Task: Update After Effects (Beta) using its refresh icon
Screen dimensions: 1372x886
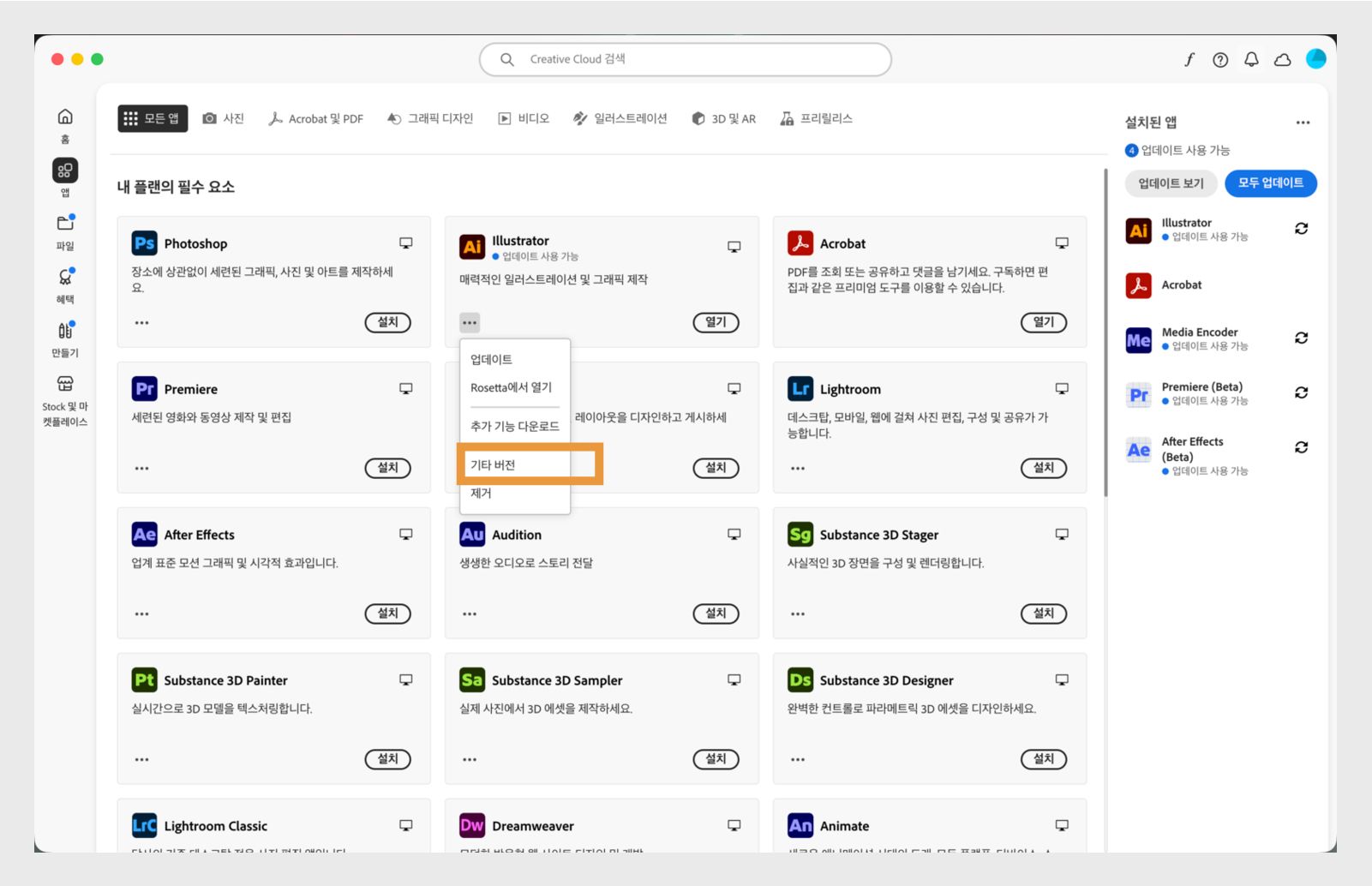Action: point(1301,447)
